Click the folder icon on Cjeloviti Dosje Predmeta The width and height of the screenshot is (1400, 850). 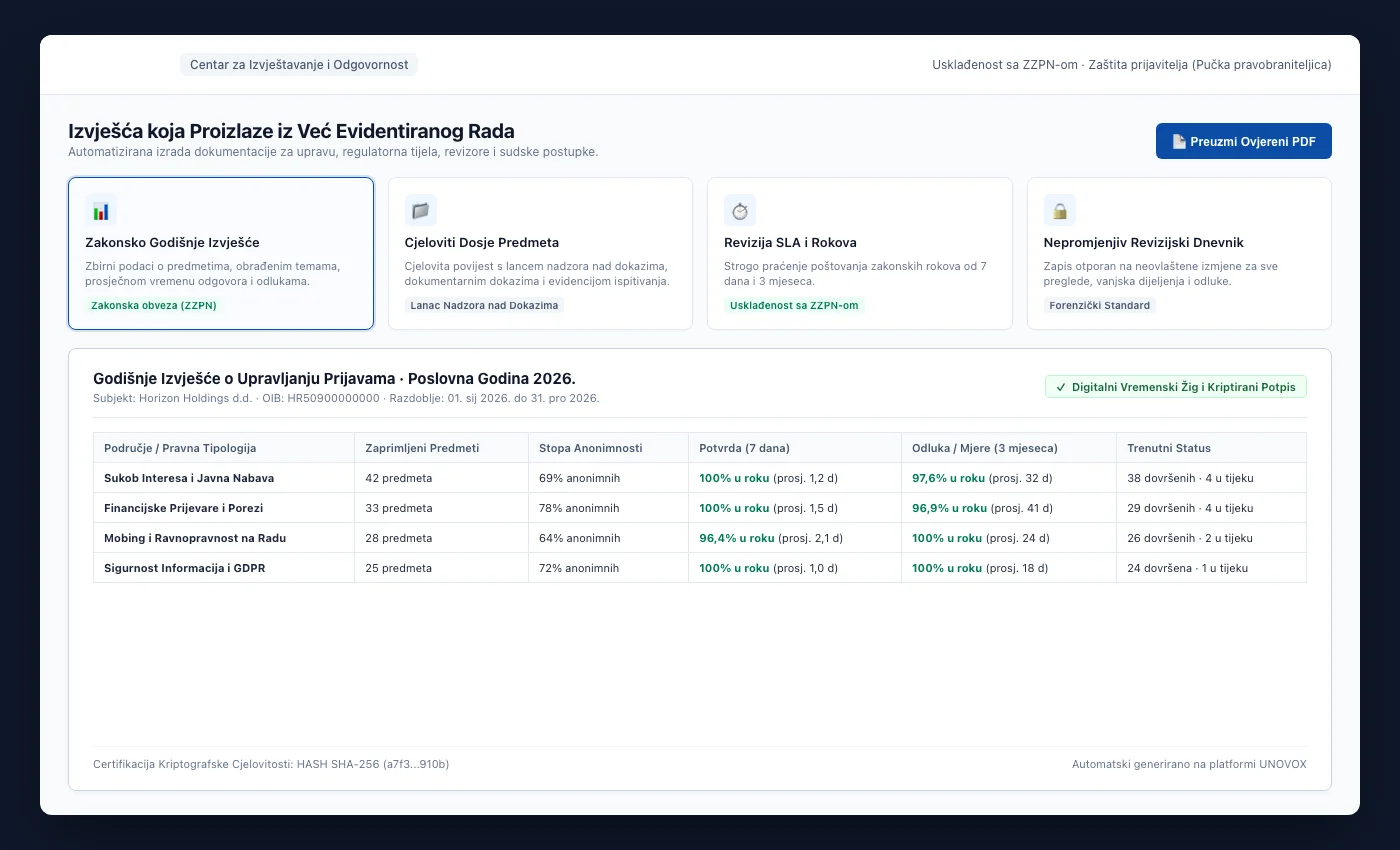click(x=420, y=210)
